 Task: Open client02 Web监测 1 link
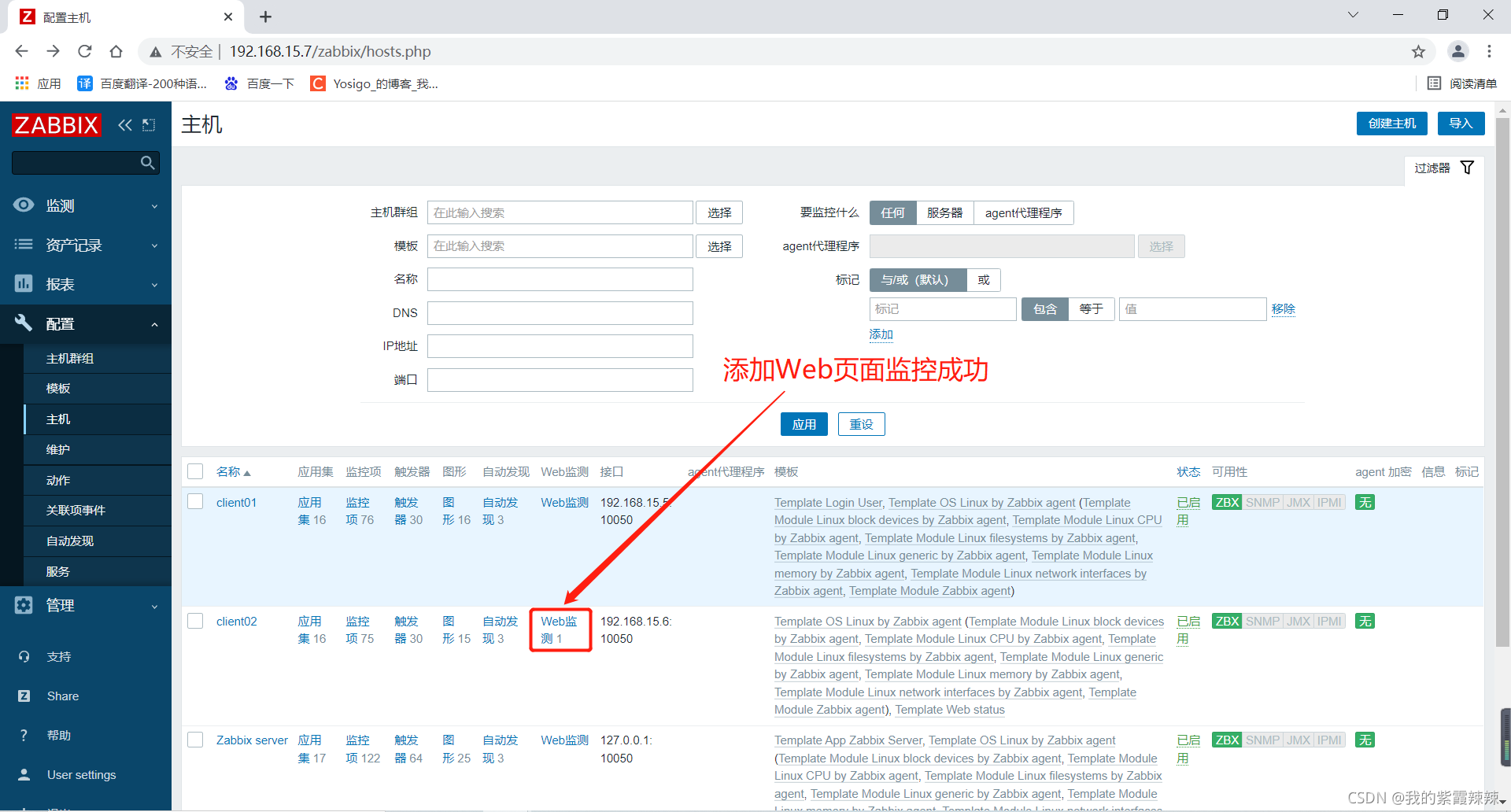coord(559,630)
